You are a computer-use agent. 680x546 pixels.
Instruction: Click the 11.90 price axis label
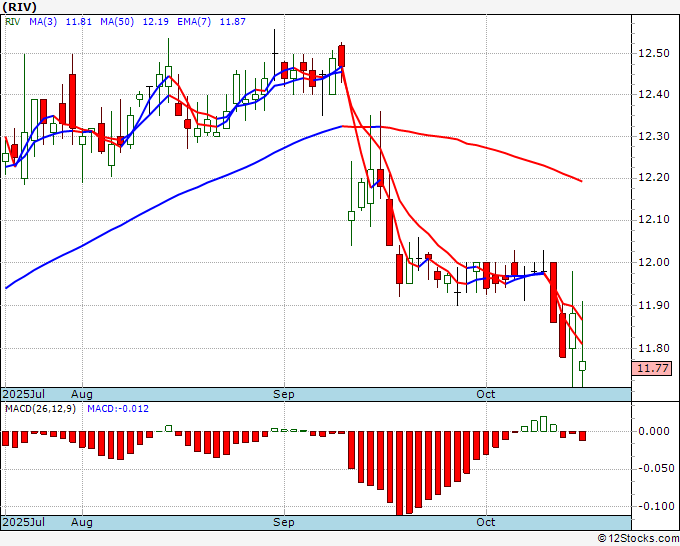point(654,305)
